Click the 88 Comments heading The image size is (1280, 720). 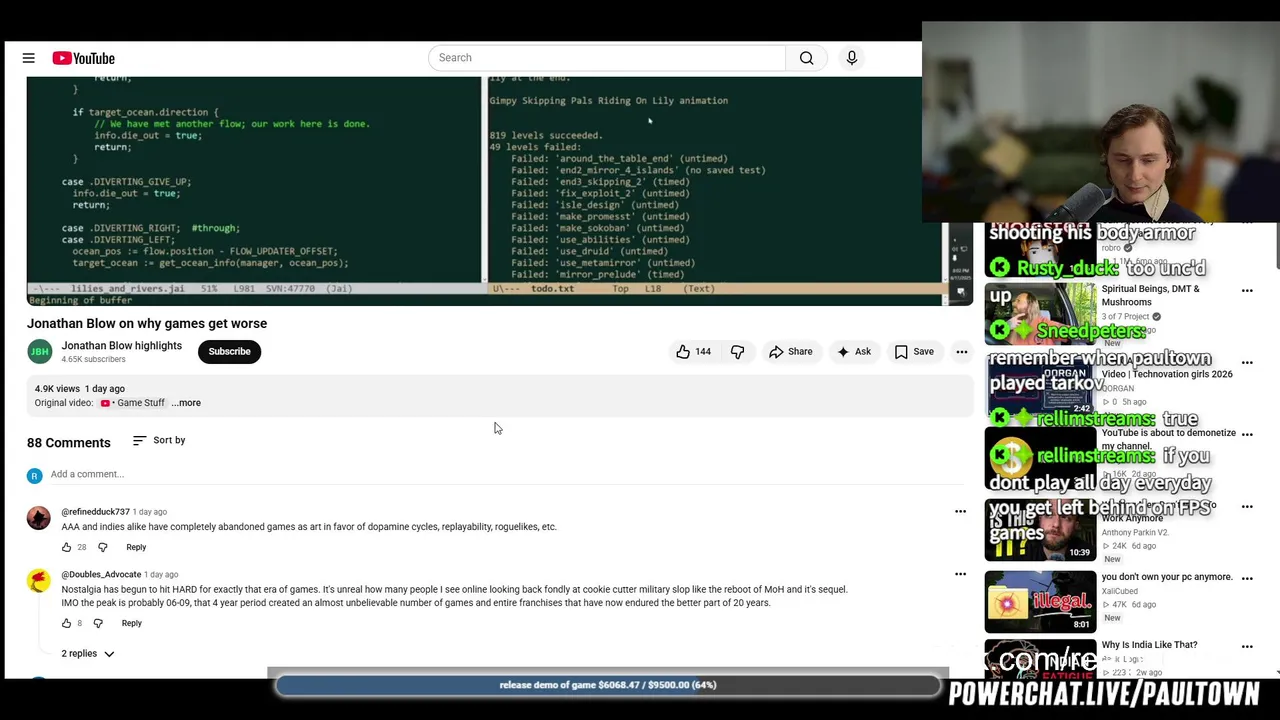[69, 443]
